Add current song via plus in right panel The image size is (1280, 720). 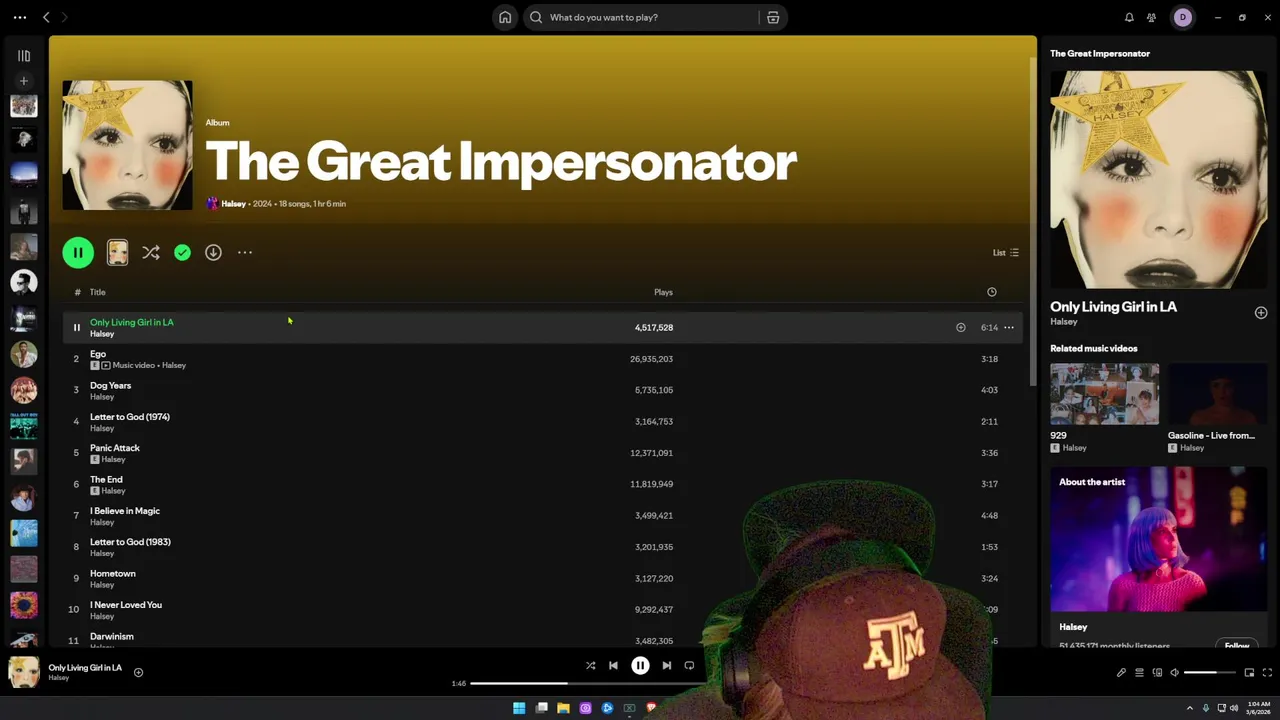point(1261,313)
